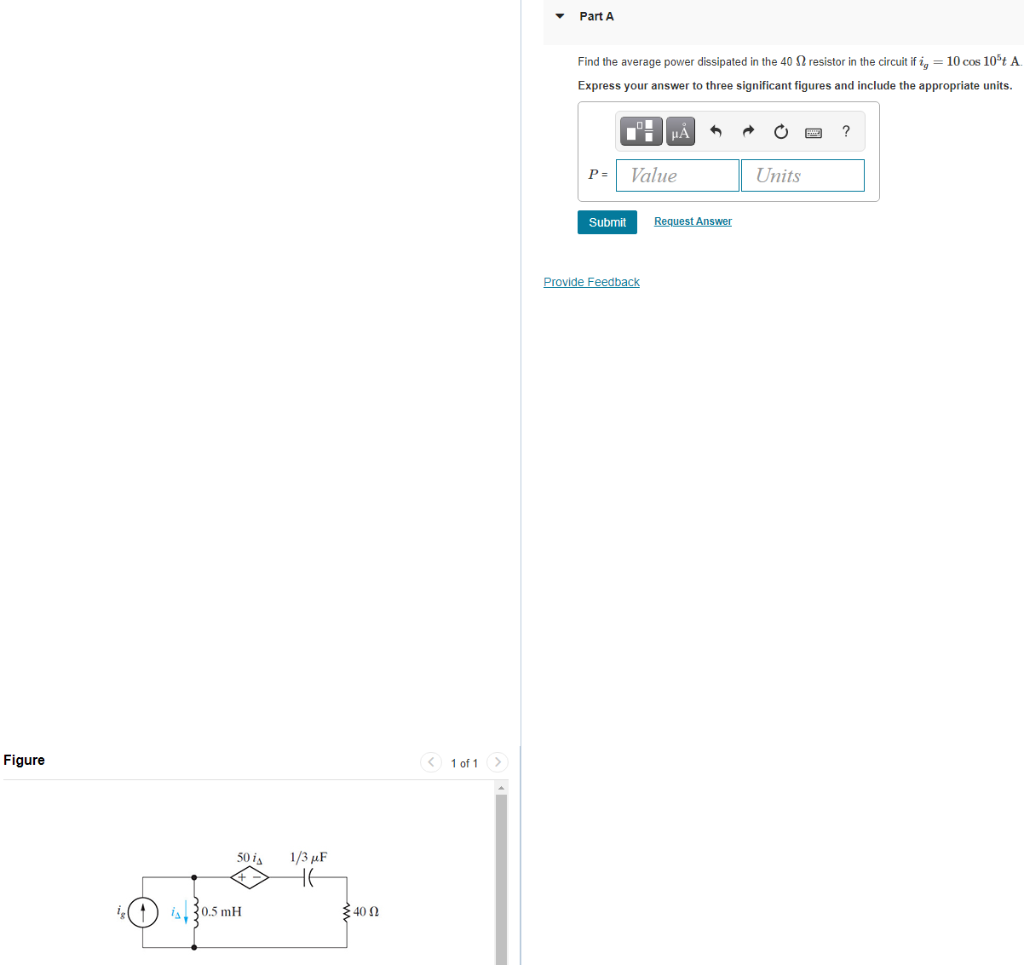Click the µÅ units insertion icon
The image size is (1024, 965).
pos(680,130)
